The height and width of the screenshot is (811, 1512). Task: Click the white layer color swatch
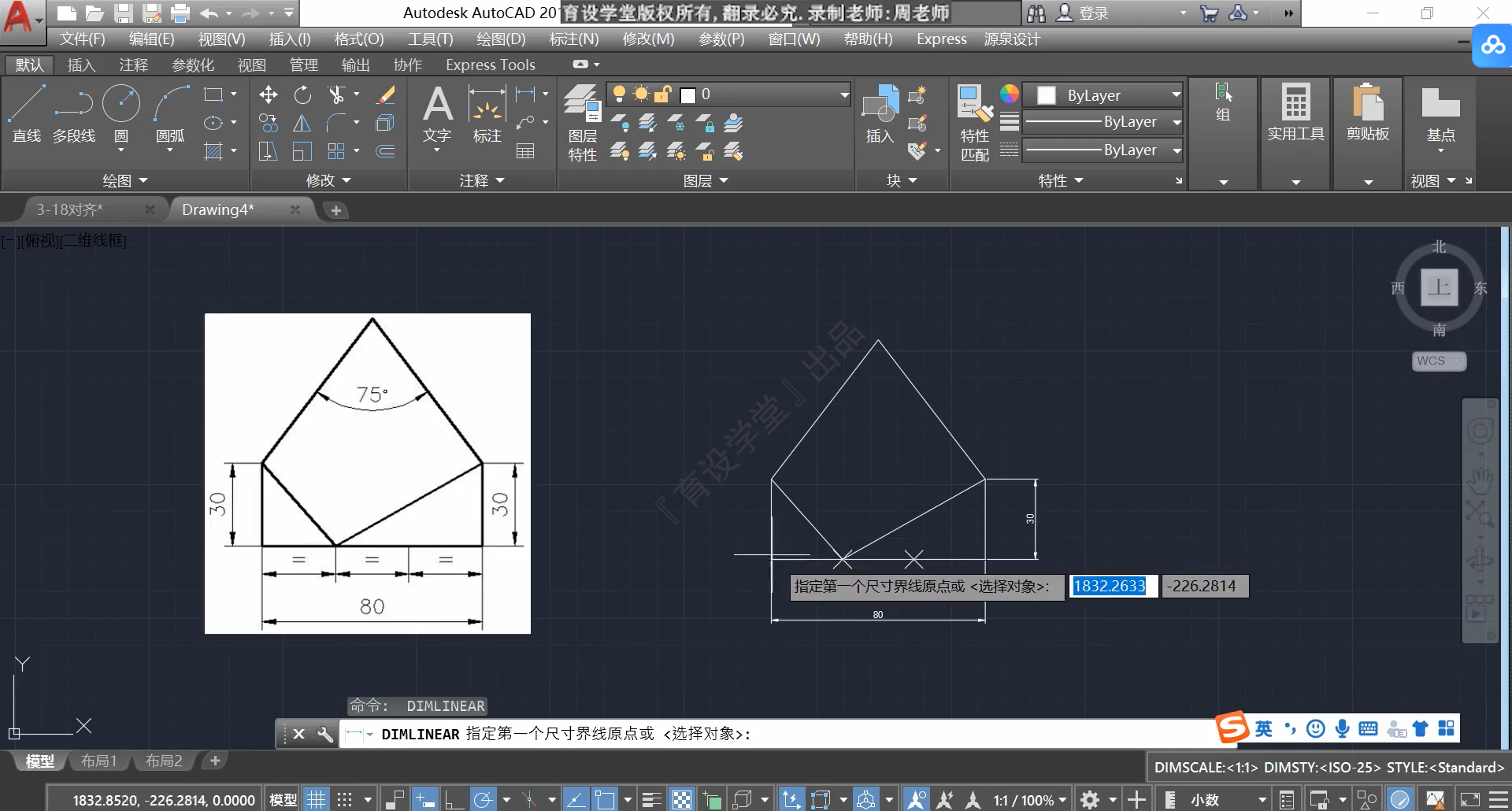[x=687, y=95]
